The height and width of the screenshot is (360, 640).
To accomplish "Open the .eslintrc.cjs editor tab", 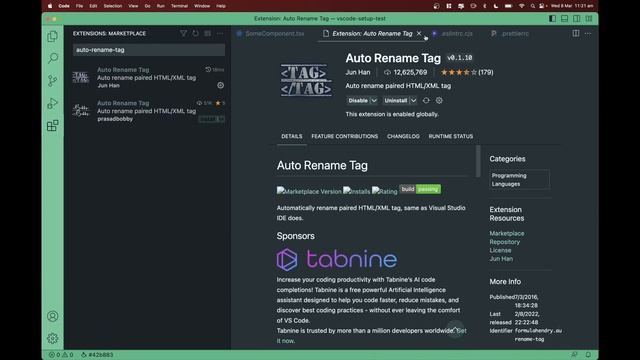I will [x=457, y=34].
